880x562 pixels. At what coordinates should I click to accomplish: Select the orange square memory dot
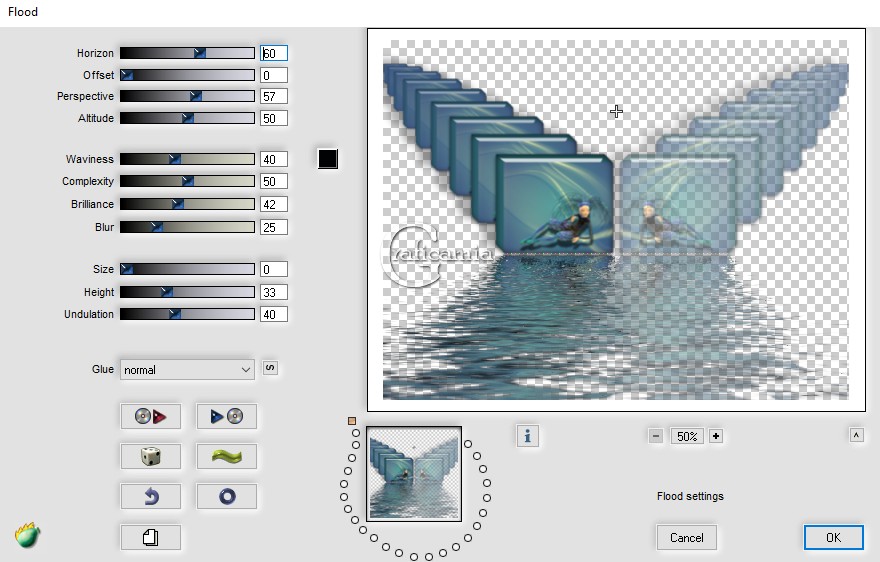(352, 421)
